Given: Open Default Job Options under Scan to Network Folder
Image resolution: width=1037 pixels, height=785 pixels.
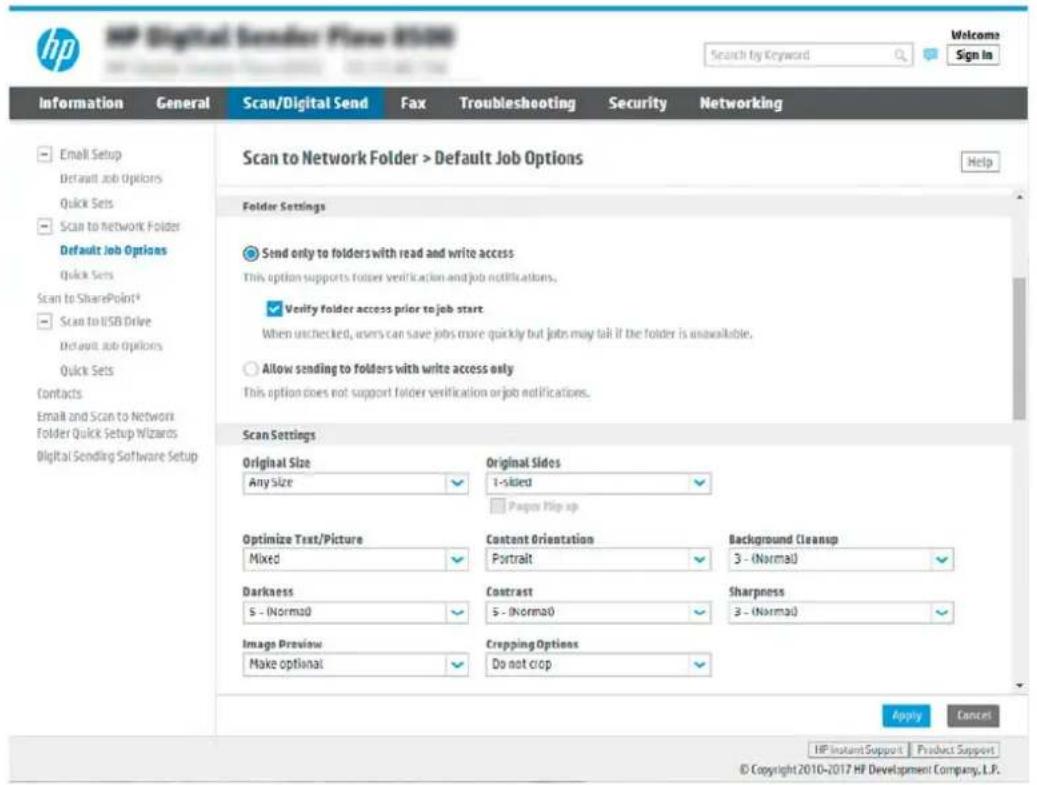Looking at the screenshot, I should pos(113,251).
